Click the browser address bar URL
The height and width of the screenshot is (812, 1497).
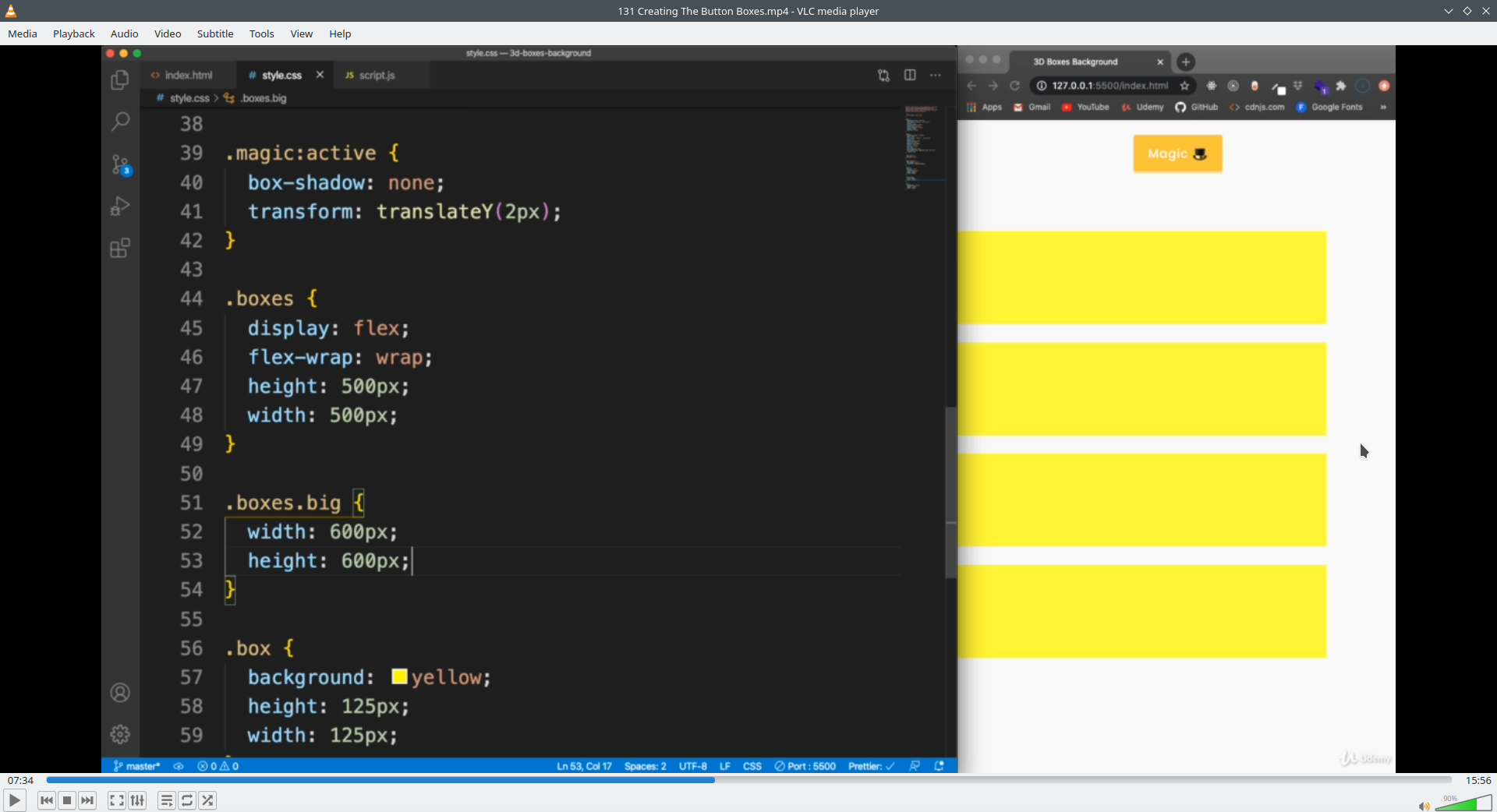(1110, 86)
